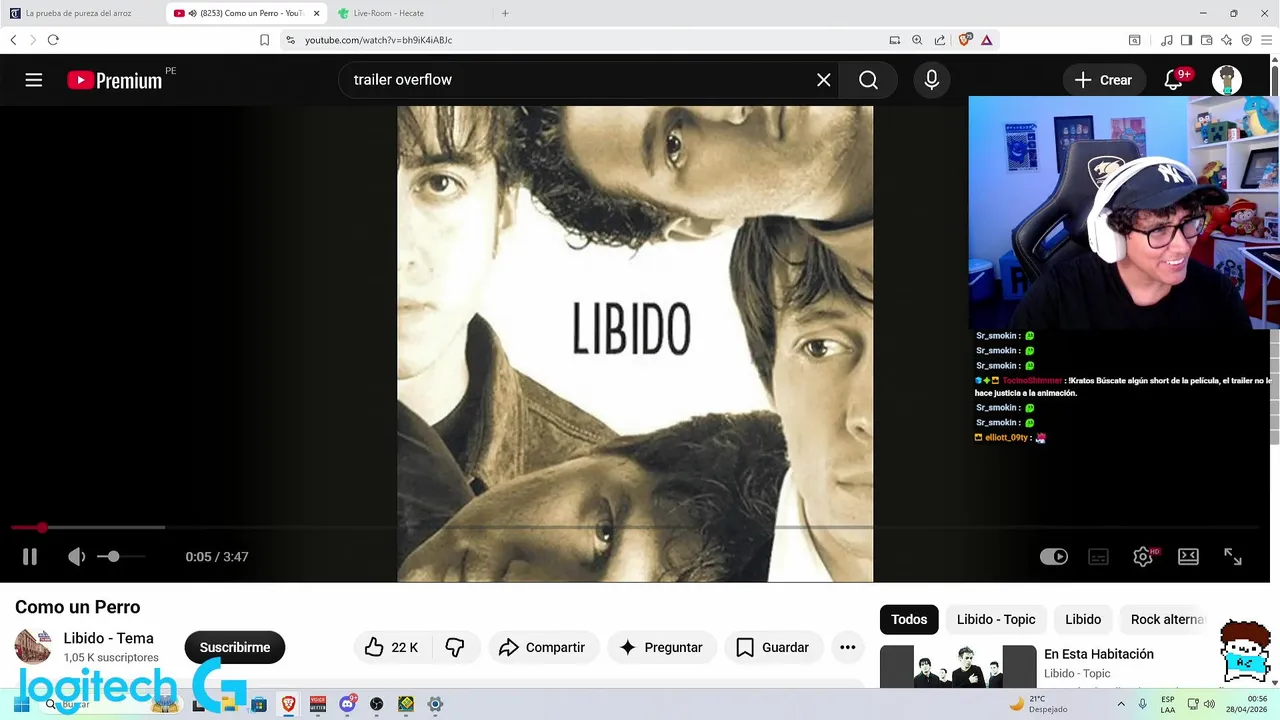Enter fullscreen mode
This screenshot has width=1280, height=720.
click(1233, 557)
